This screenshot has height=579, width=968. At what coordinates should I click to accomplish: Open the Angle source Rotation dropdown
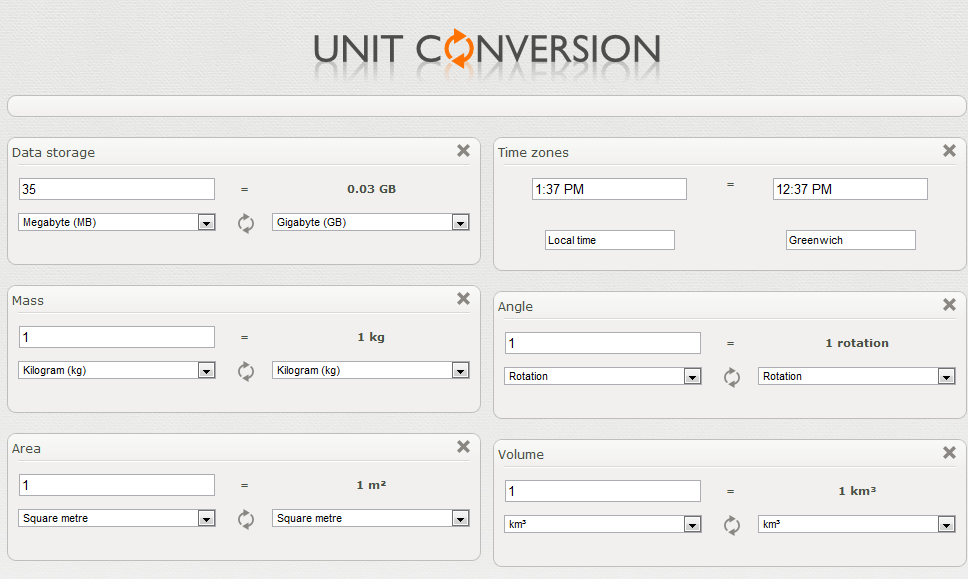(x=603, y=376)
